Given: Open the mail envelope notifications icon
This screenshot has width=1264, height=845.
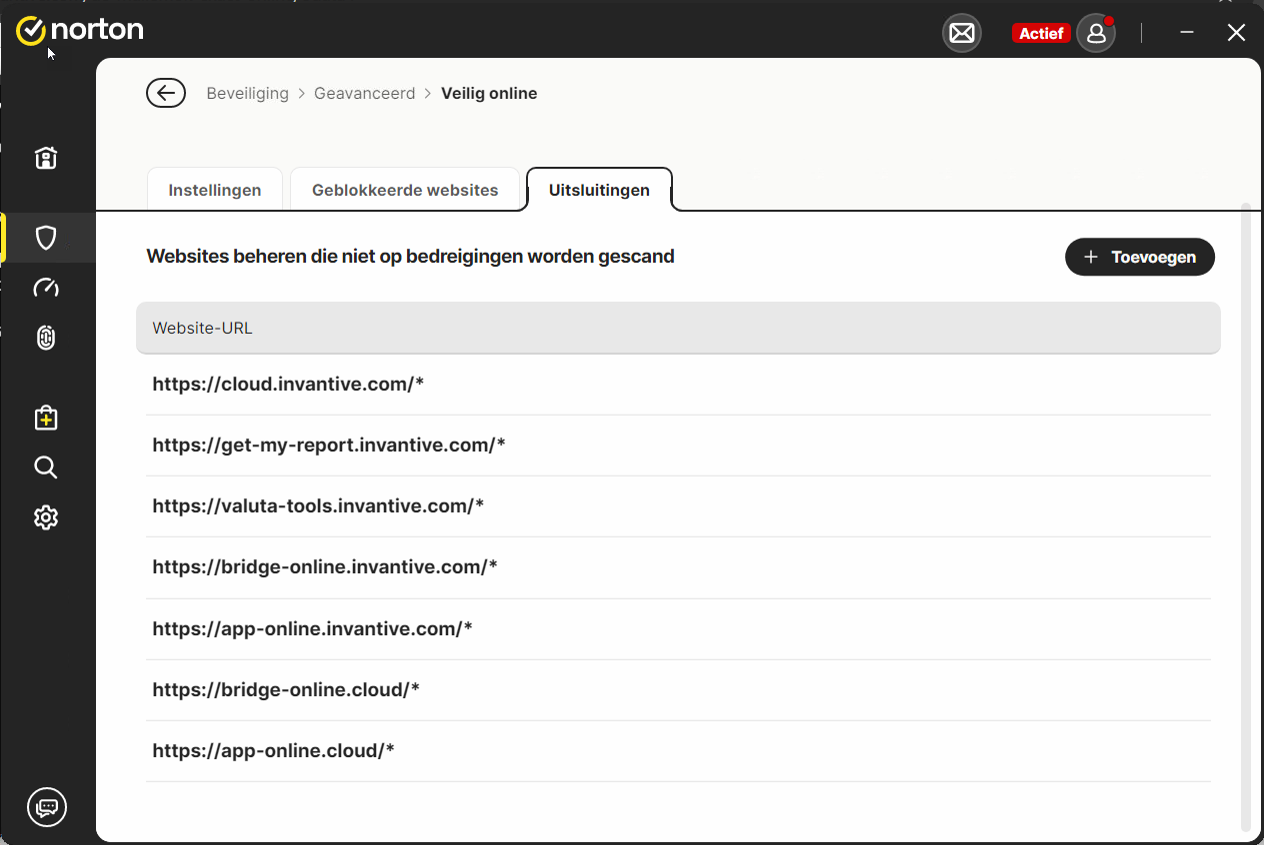Looking at the screenshot, I should pos(962,33).
